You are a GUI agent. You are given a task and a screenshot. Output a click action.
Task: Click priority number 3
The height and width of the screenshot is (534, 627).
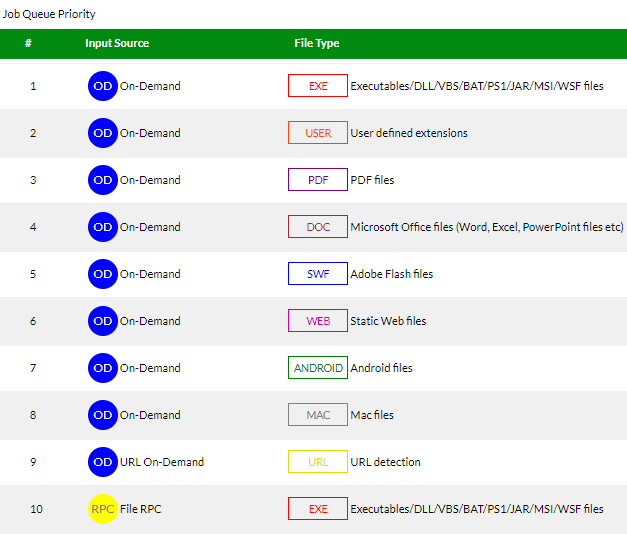coord(33,180)
